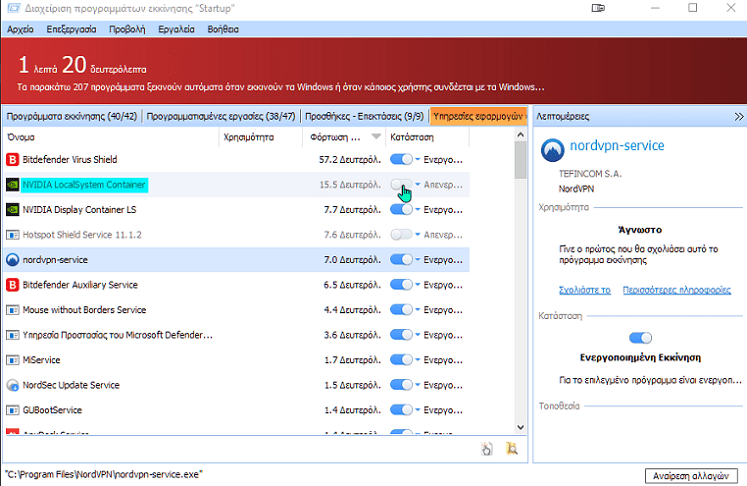Click the Bitdefender Virus Shield icon
747x486 pixels.
12,160
